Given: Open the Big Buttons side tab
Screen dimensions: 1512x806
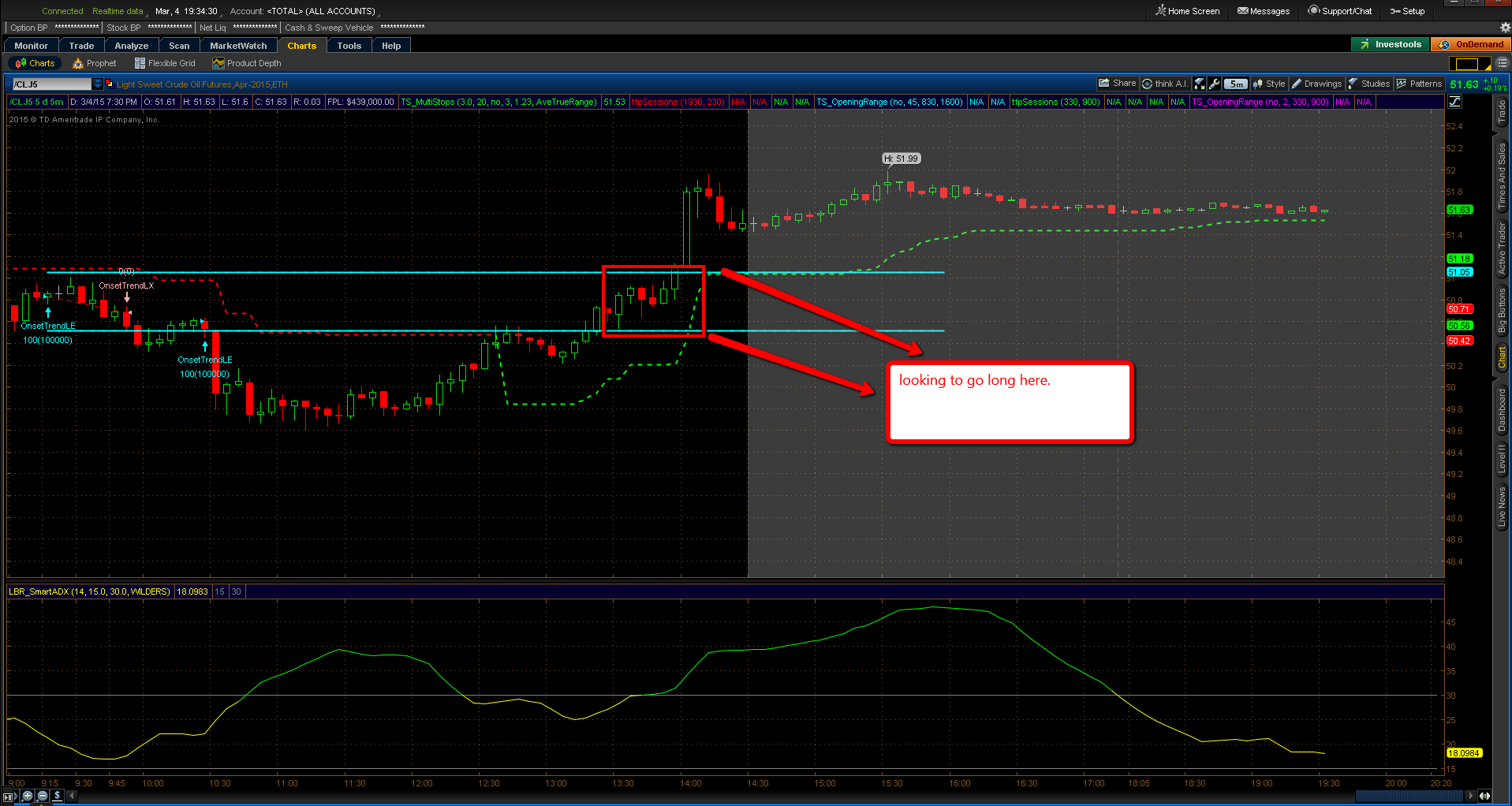Looking at the screenshot, I should pos(1502,312).
